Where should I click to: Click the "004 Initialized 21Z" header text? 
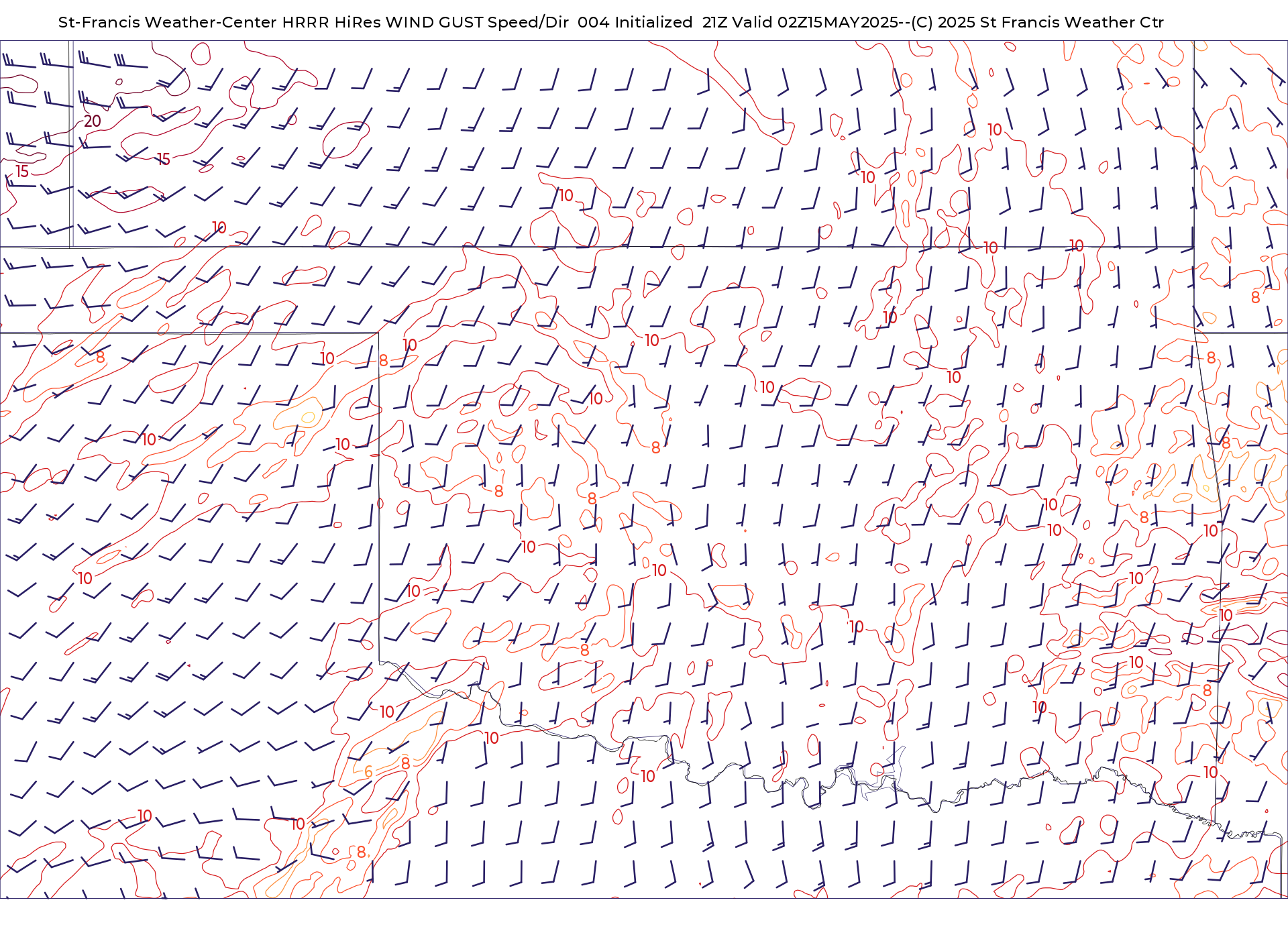[x=652, y=22]
